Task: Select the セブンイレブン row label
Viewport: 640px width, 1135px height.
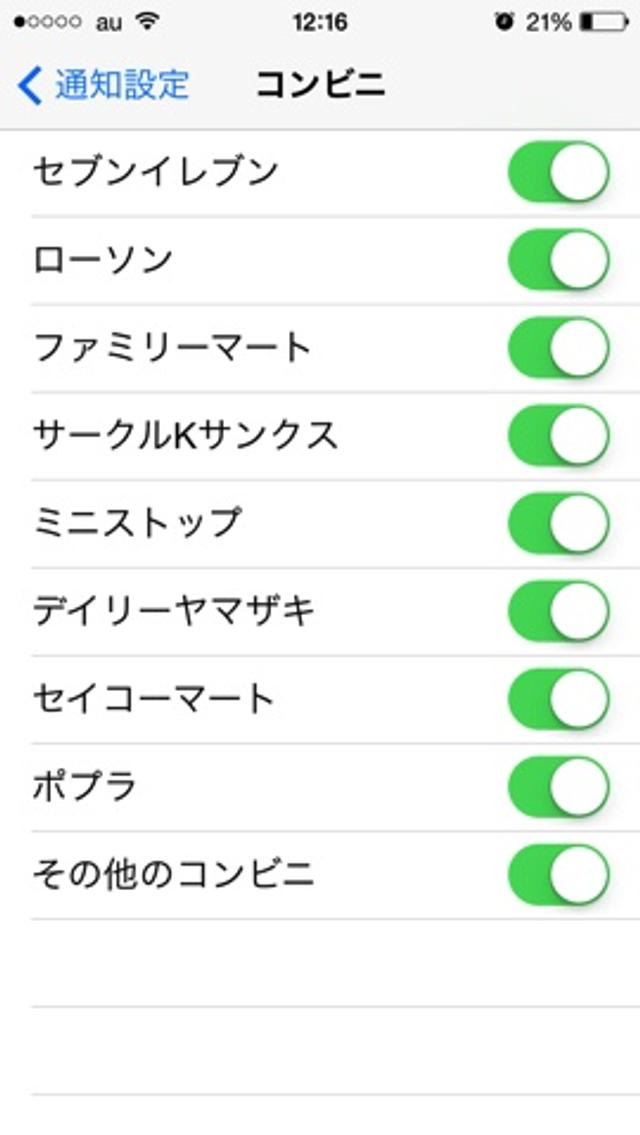Action: tap(155, 172)
